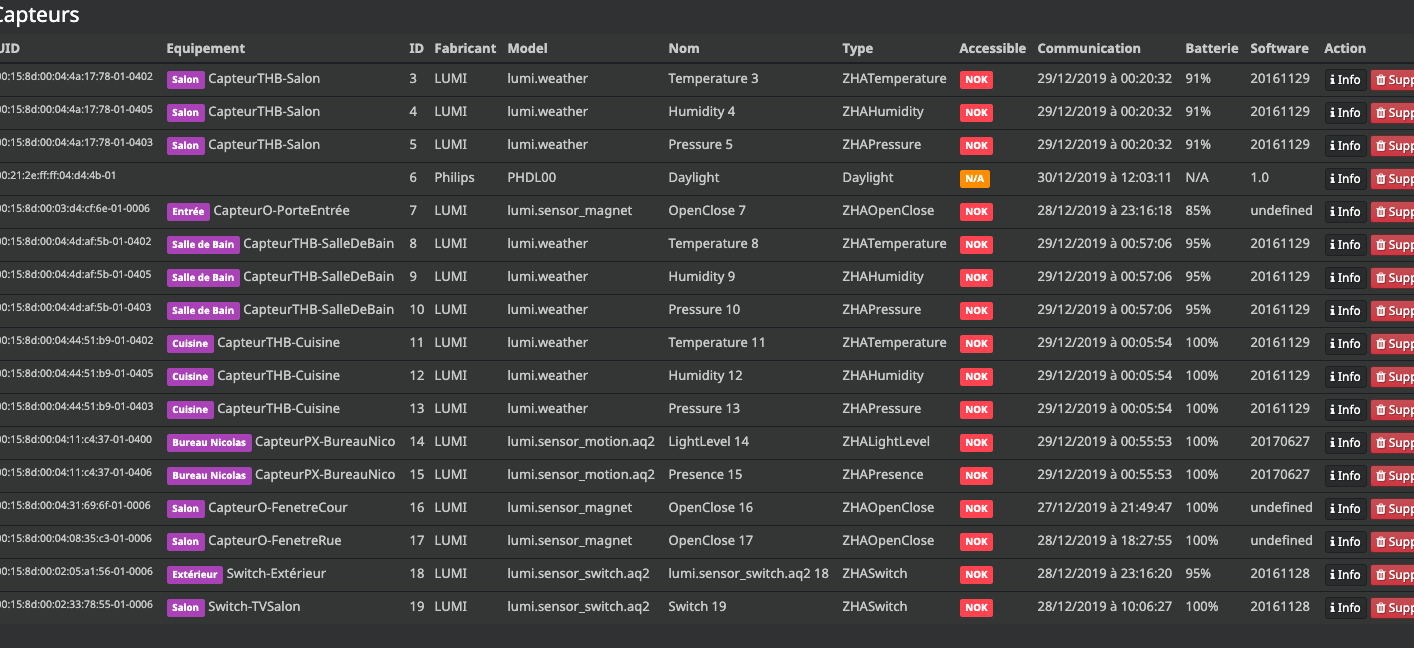Screen dimensions: 1414x648
Task: Select the 'ZHALightLevel' type cell
Action: coord(886,442)
